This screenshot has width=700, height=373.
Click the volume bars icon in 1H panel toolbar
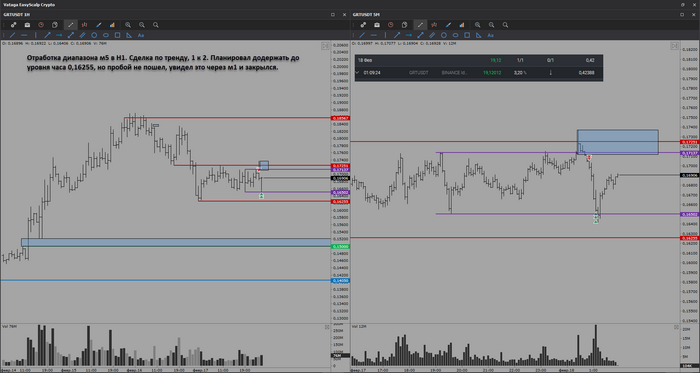(x=112, y=25)
